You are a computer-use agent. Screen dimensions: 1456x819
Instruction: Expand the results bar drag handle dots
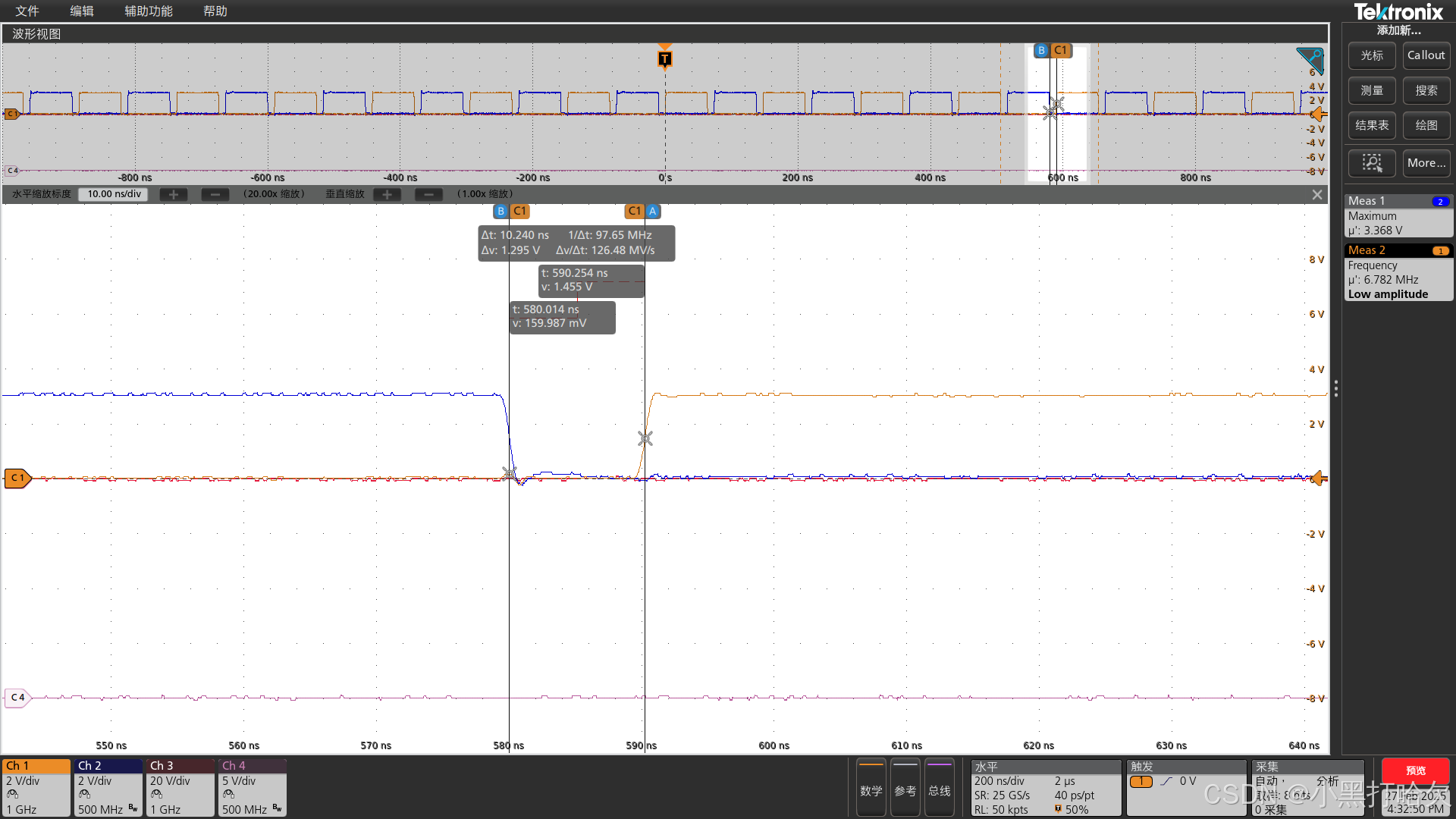coord(1336,388)
